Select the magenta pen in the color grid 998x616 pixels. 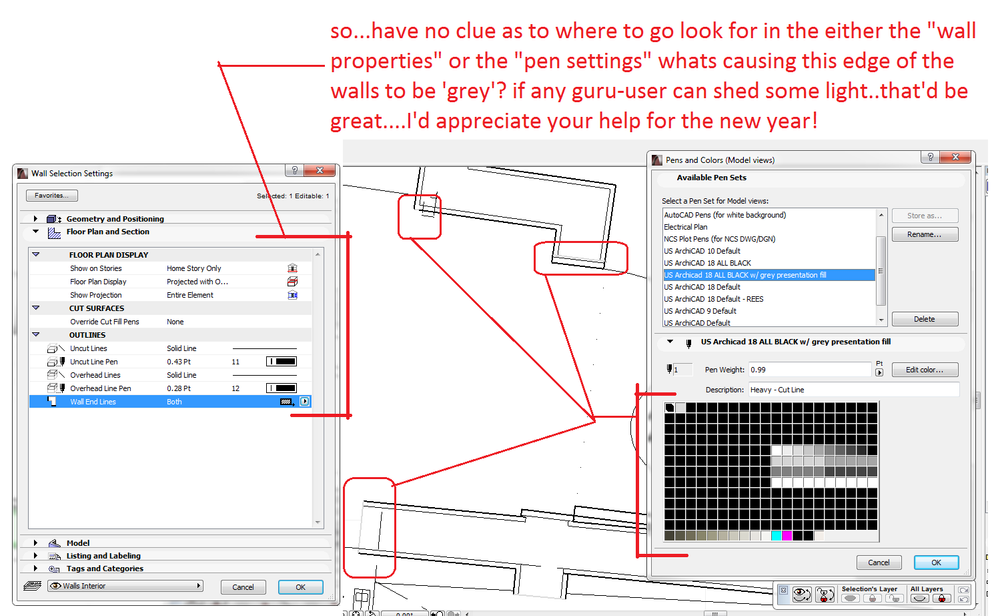(x=787, y=536)
